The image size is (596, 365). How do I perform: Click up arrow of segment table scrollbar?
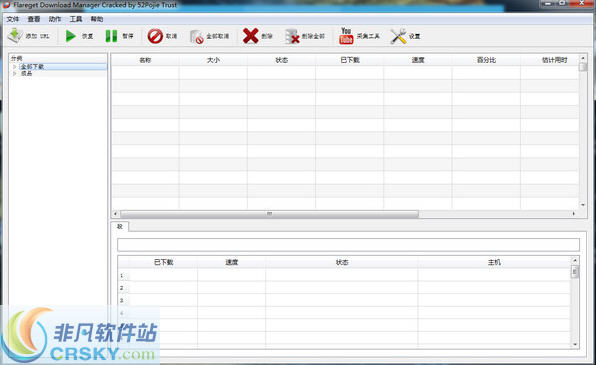pos(575,260)
